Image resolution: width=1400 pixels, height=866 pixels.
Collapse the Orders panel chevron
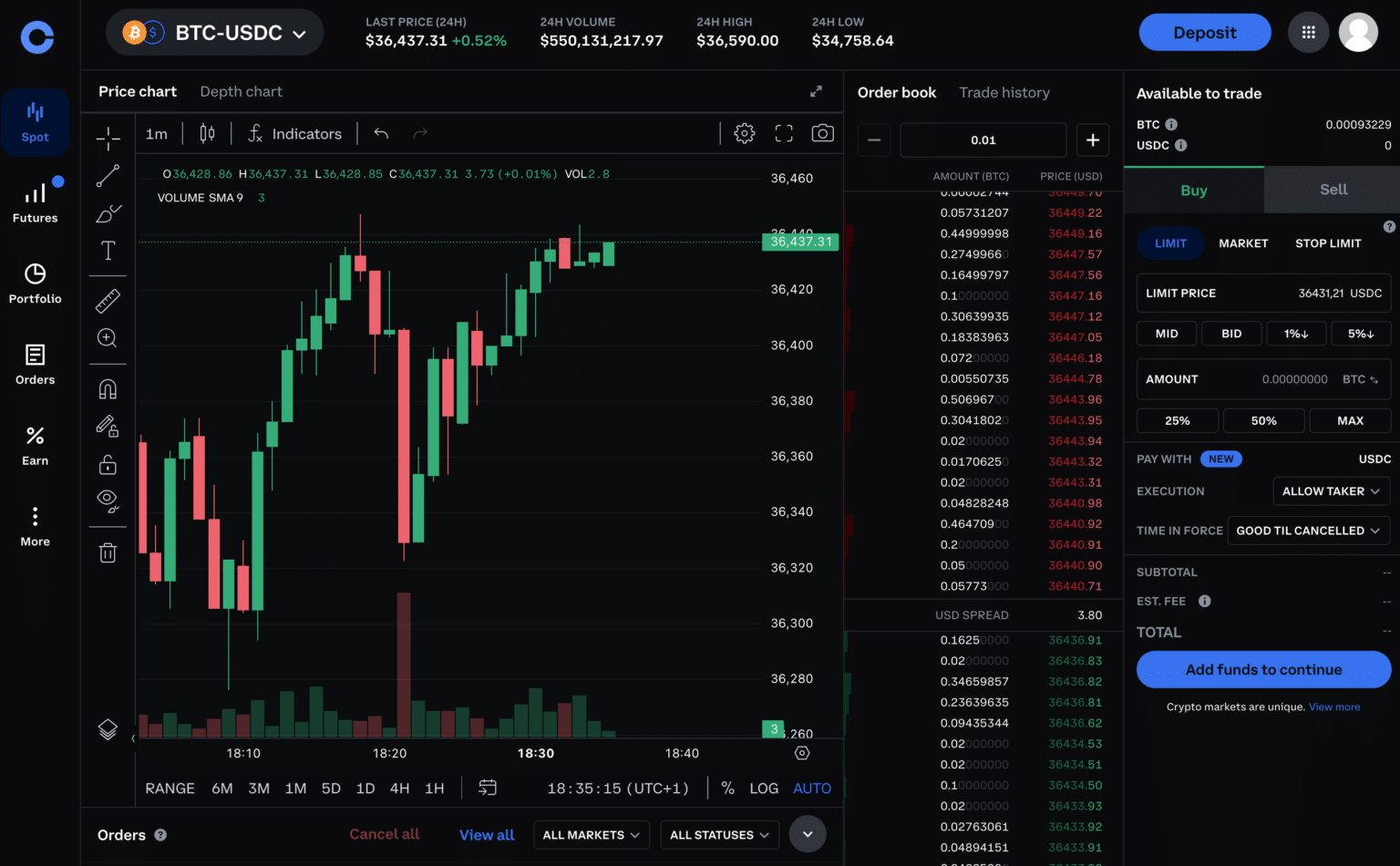tap(808, 834)
